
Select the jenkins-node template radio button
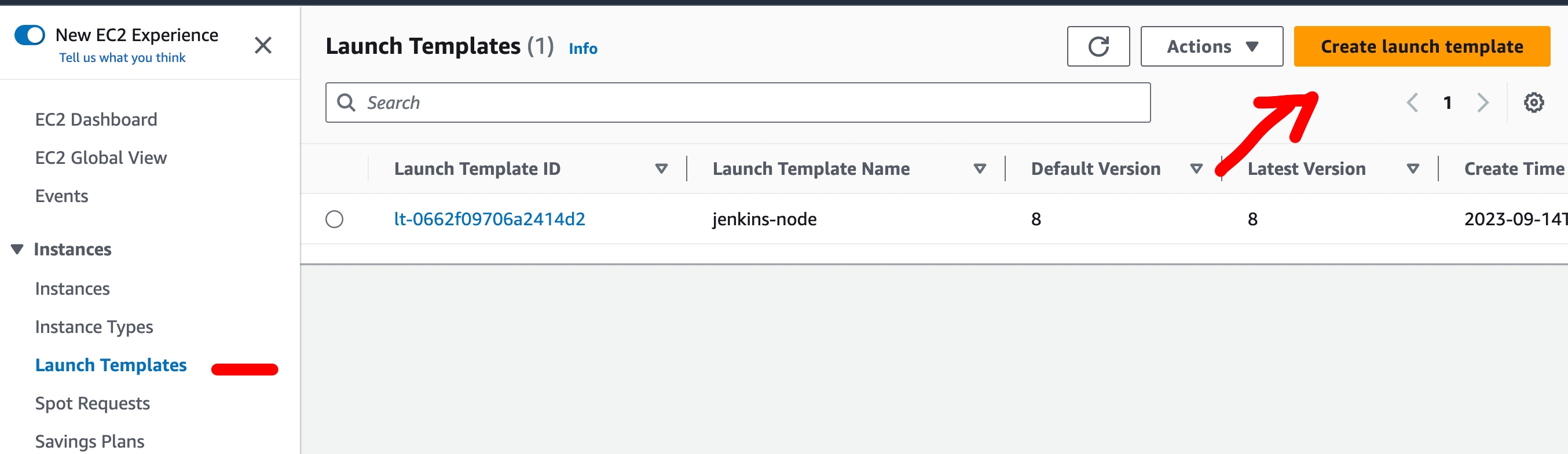(x=334, y=219)
